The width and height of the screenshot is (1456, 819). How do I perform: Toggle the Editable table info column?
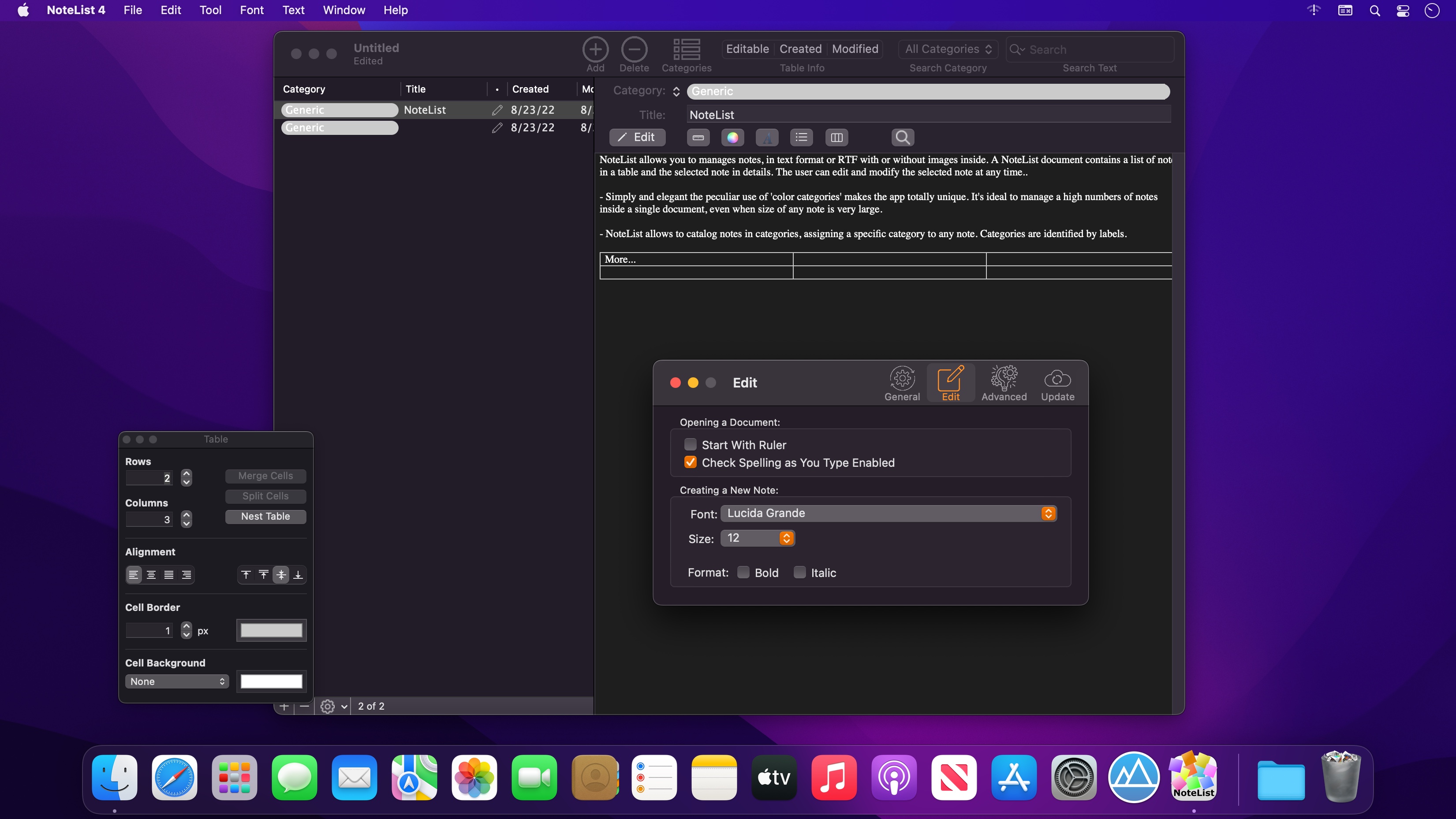(747, 49)
